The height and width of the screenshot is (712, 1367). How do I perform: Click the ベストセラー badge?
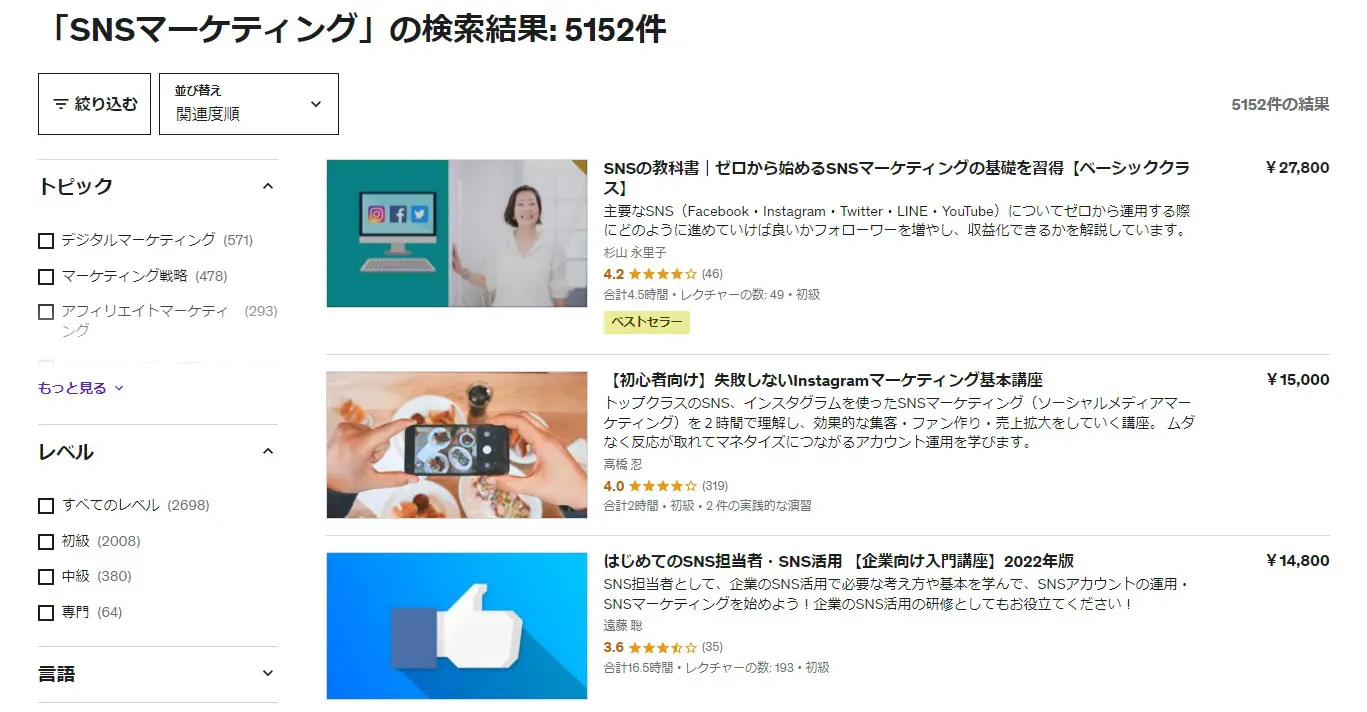tap(647, 322)
